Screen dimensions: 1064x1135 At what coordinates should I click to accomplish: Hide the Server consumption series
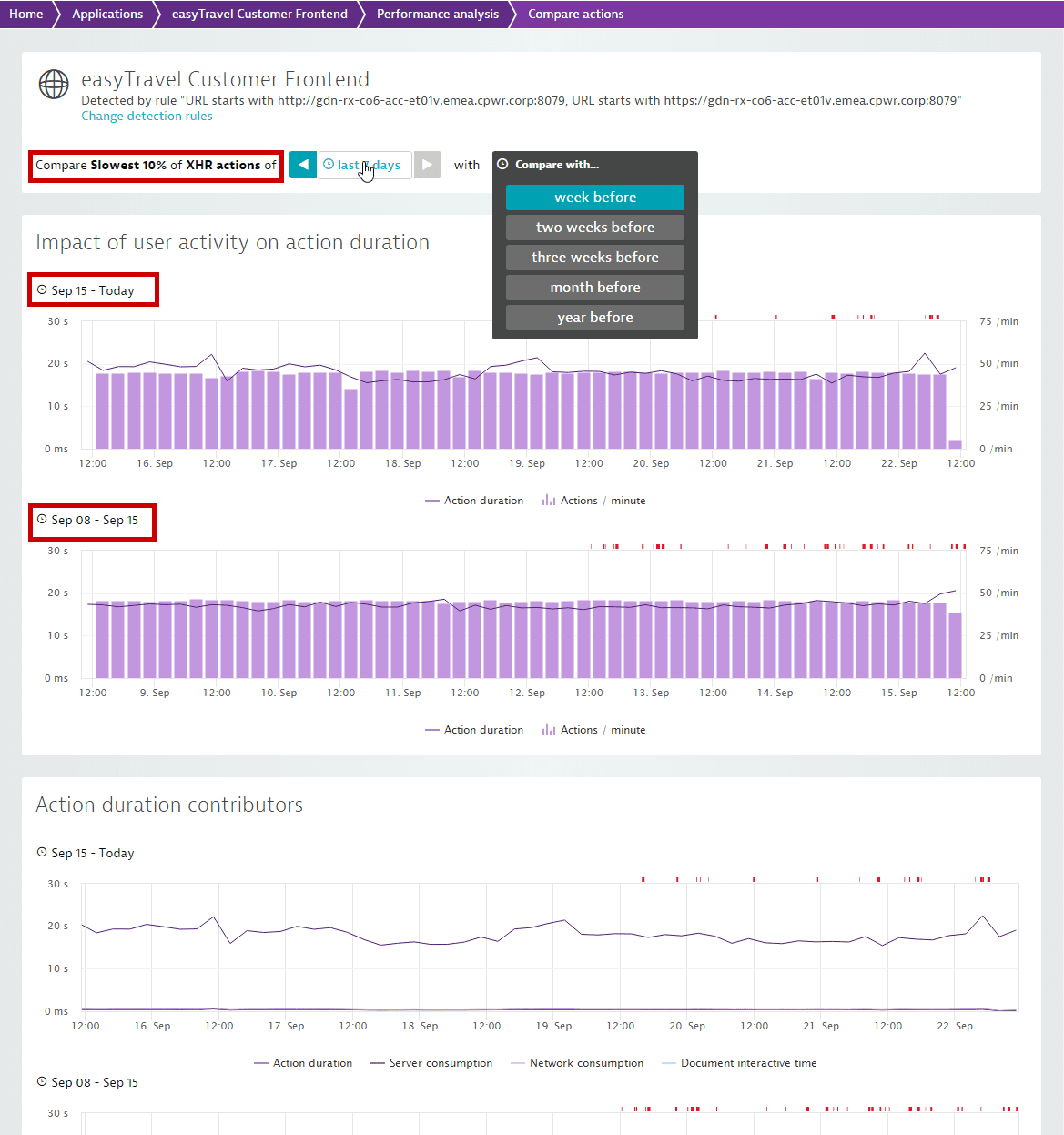click(x=431, y=1063)
